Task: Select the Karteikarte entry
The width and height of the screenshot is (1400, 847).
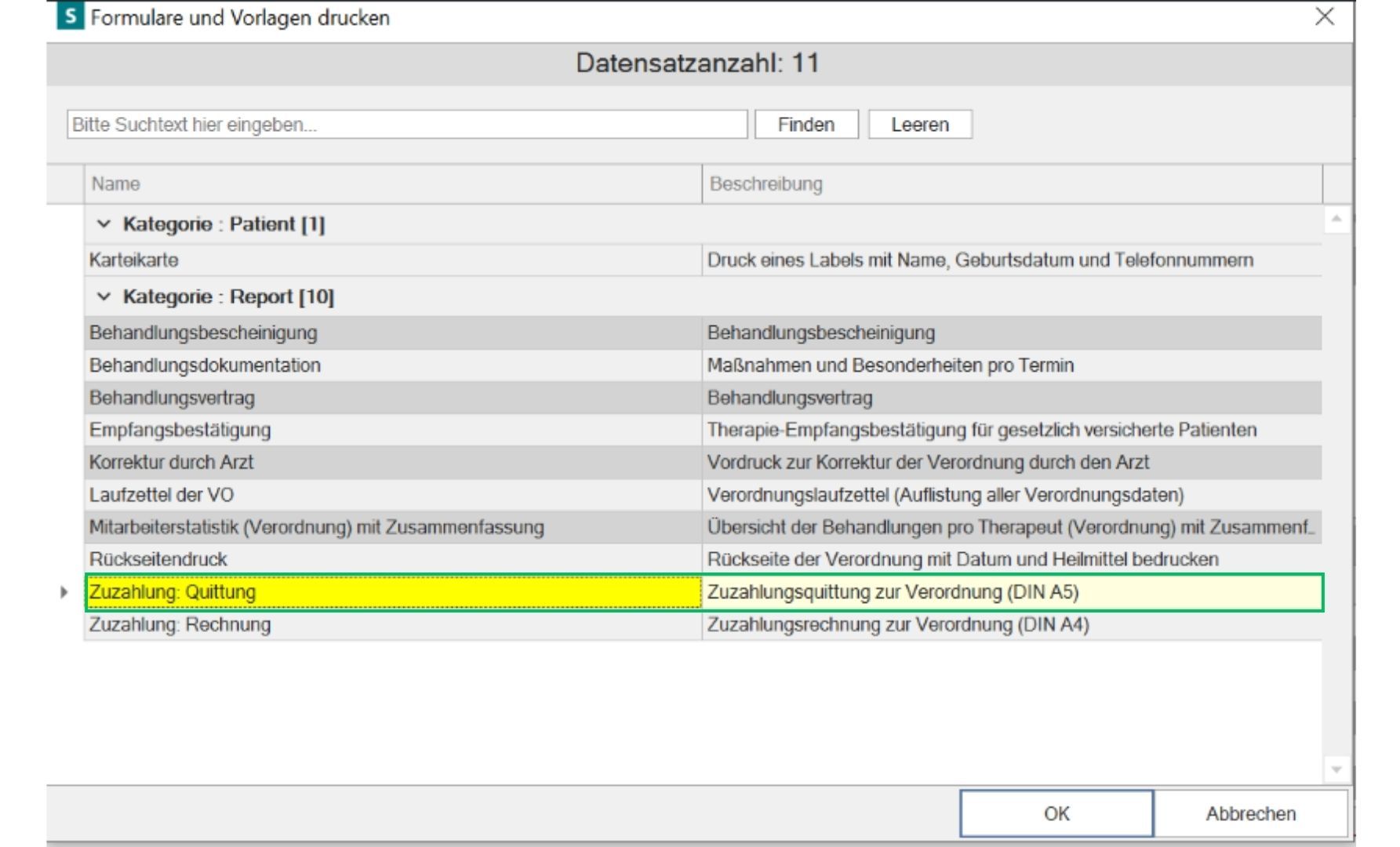Action: pyautogui.click(x=393, y=260)
